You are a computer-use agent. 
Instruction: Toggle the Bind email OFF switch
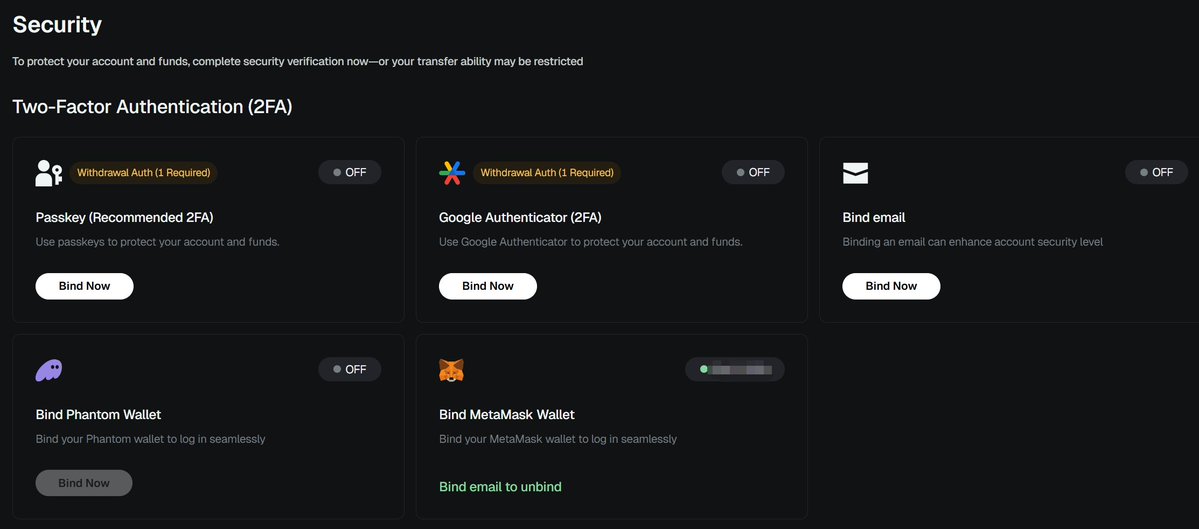(1156, 172)
